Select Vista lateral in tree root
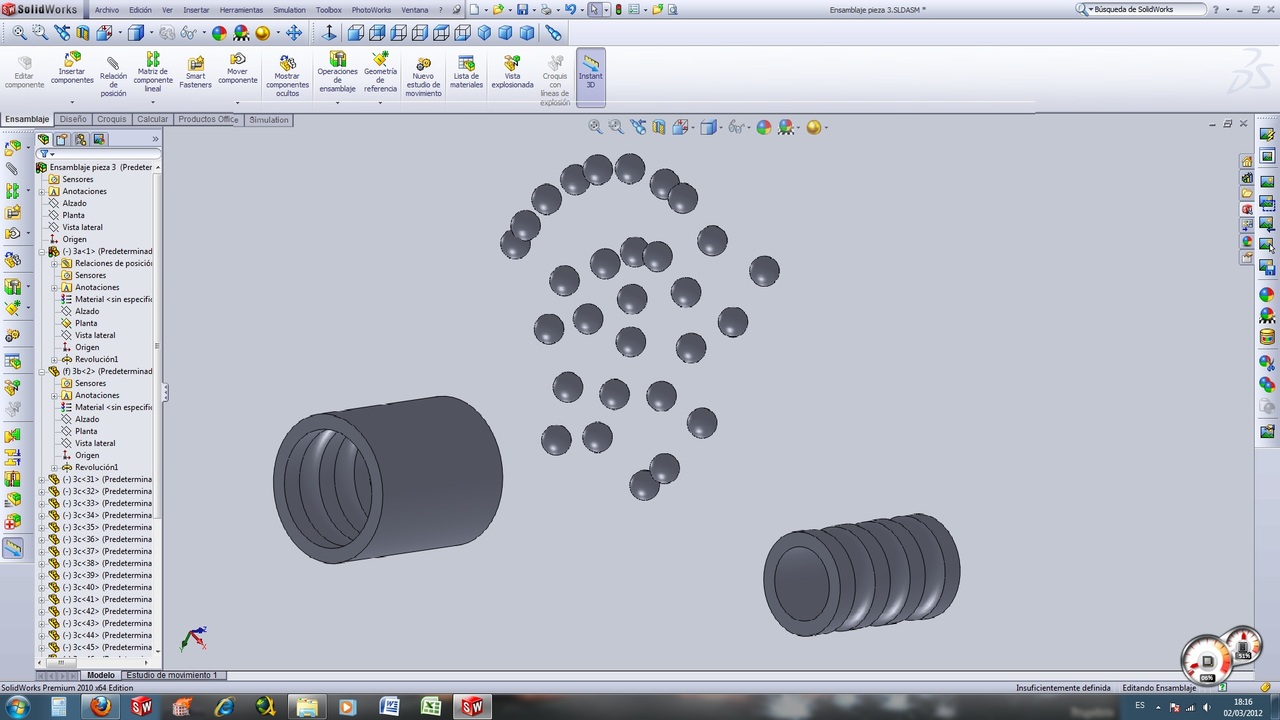 tap(82, 227)
